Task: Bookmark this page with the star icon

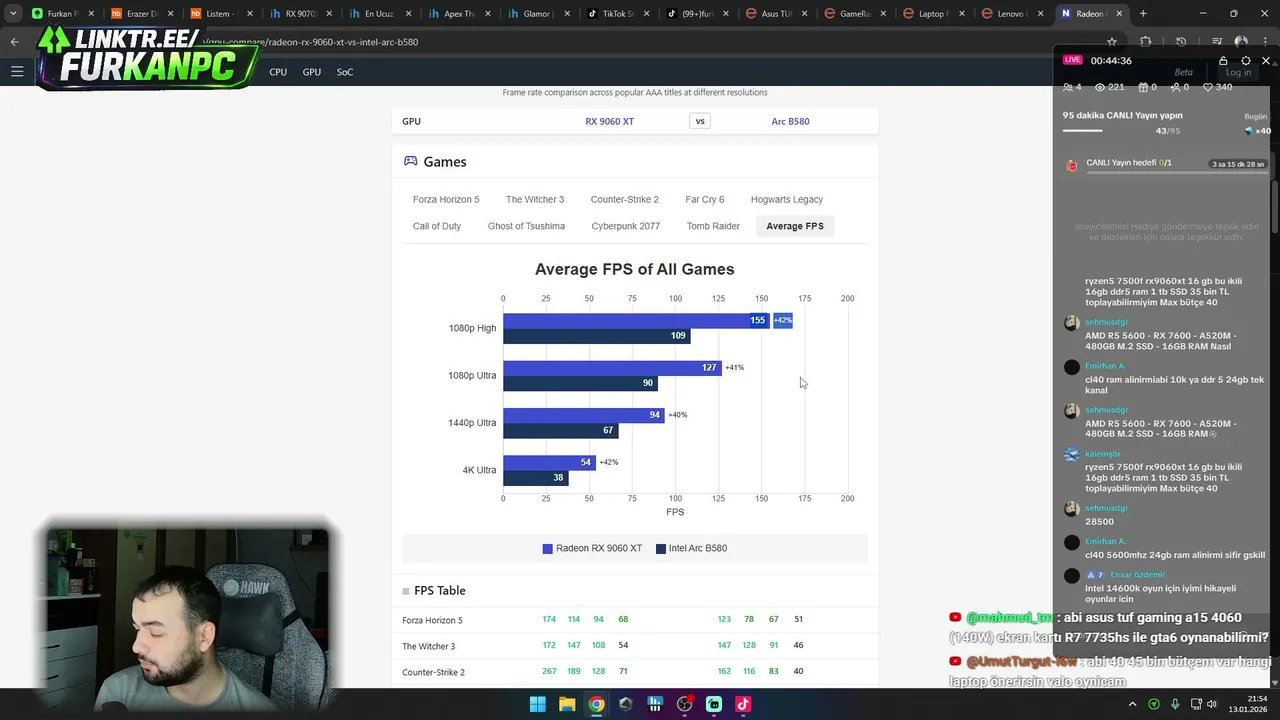Action: tap(1112, 42)
